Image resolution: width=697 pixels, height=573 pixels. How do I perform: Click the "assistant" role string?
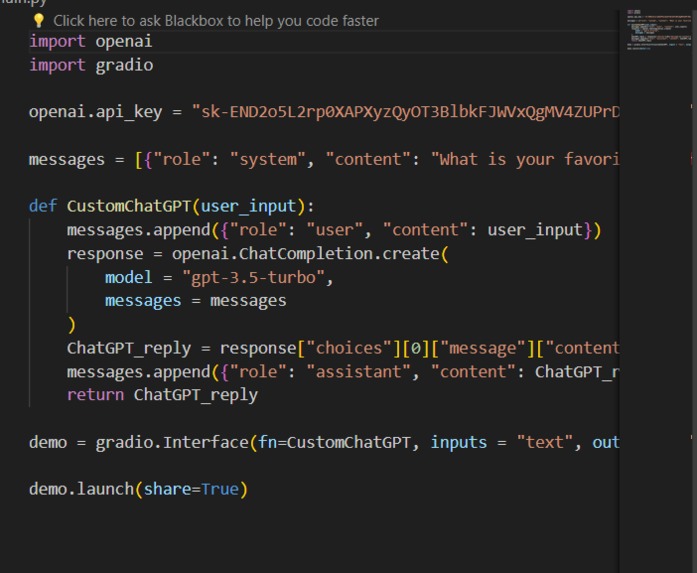(358, 372)
